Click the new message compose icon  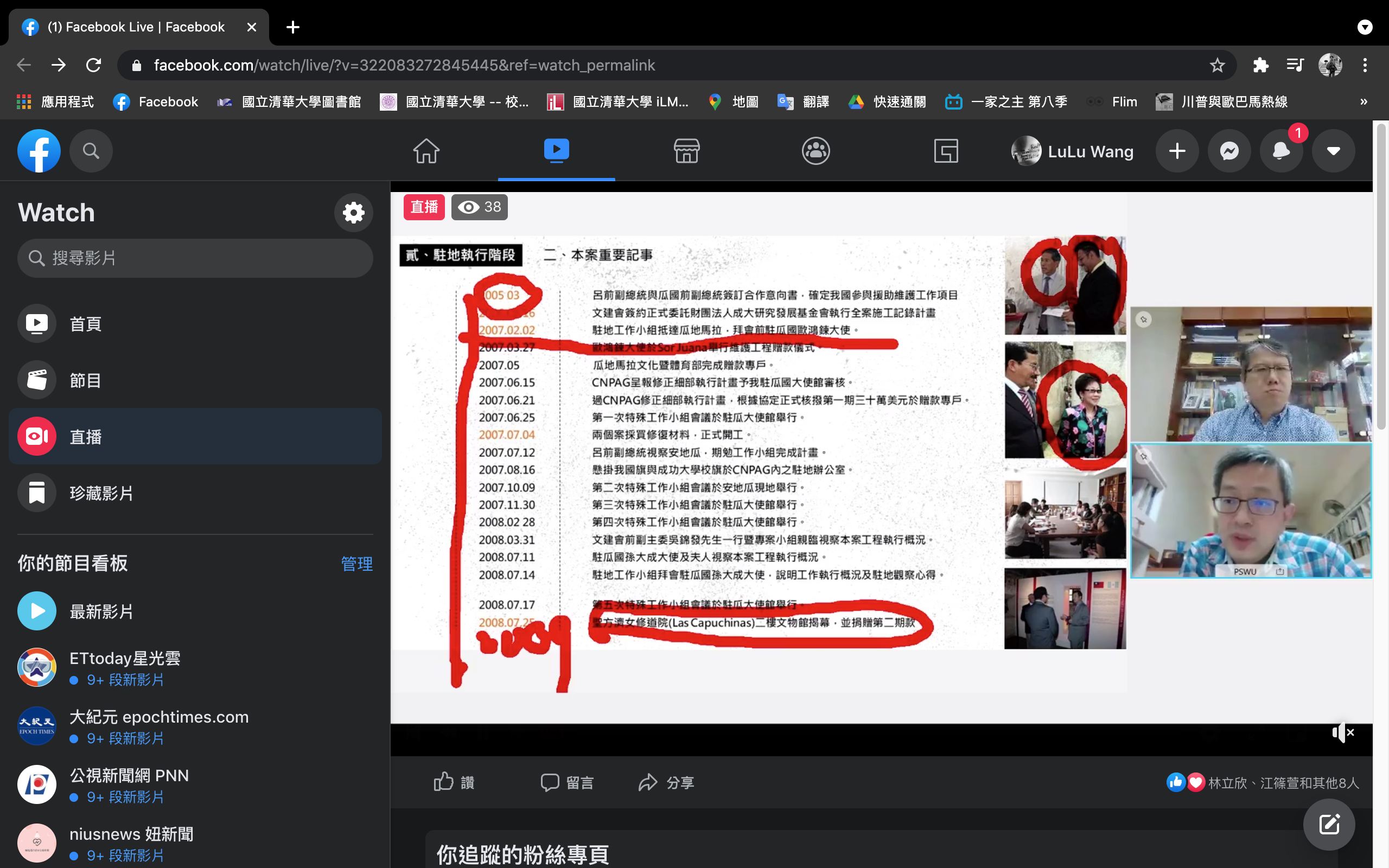pyautogui.click(x=1329, y=825)
